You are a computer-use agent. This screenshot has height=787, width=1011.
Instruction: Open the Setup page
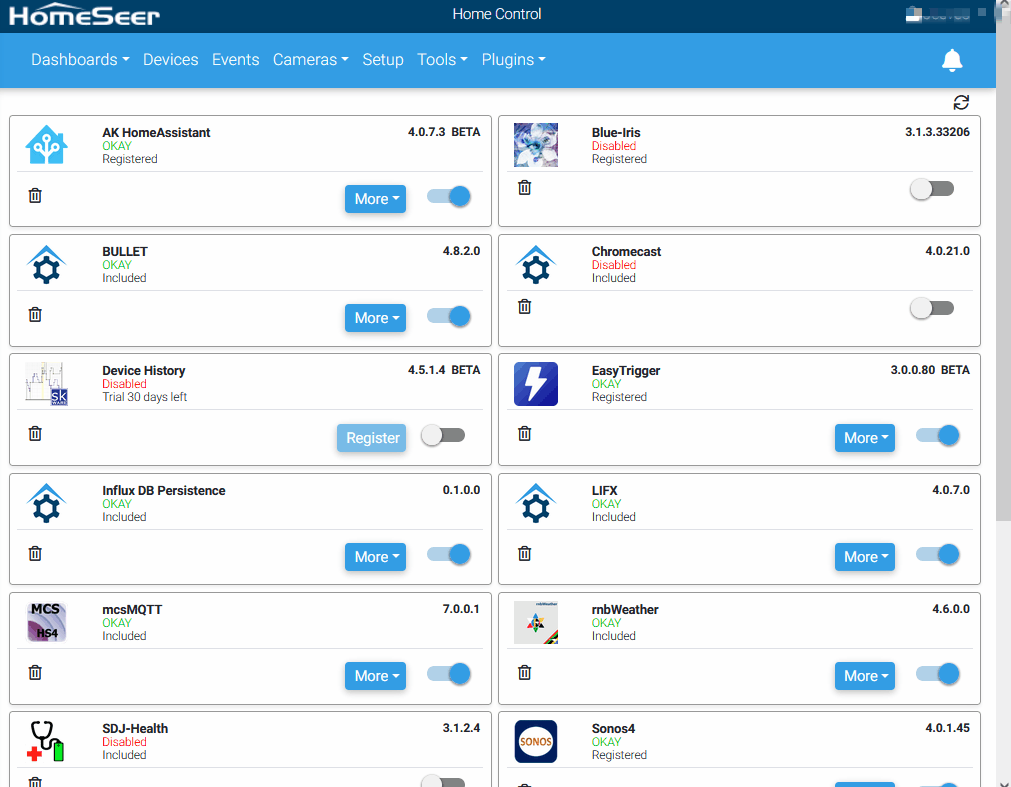point(383,59)
